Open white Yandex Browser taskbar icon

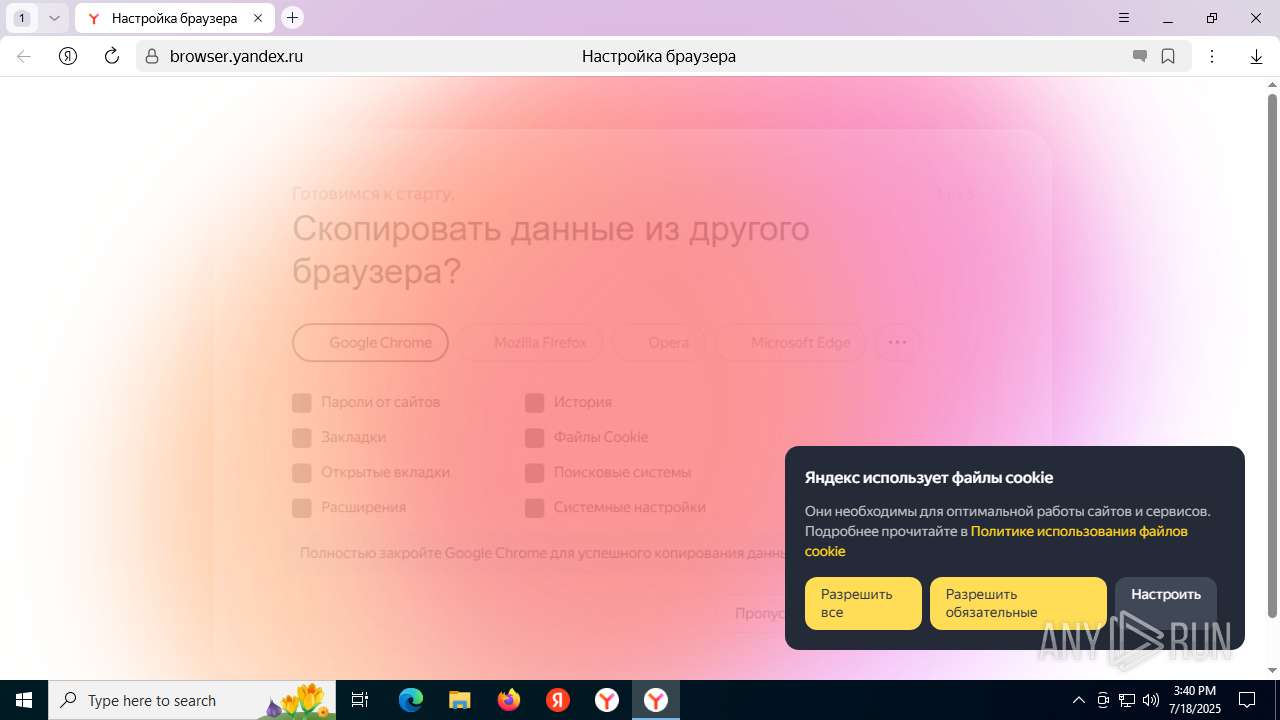tap(607, 700)
